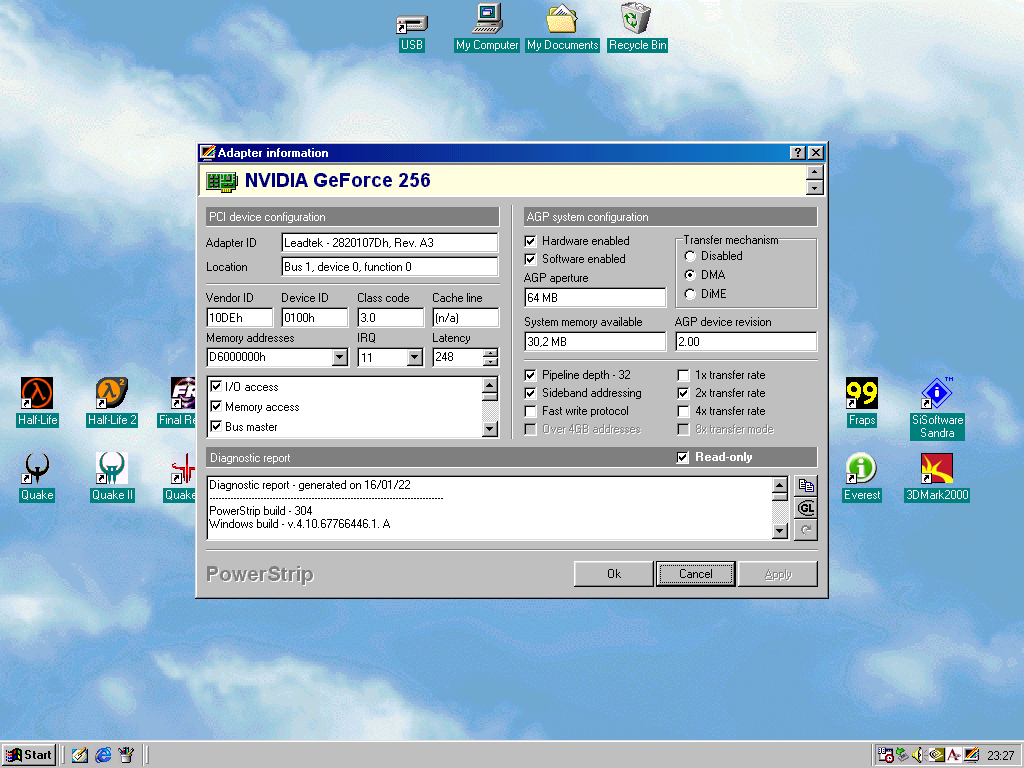Uncheck Sideband addressing

point(531,393)
